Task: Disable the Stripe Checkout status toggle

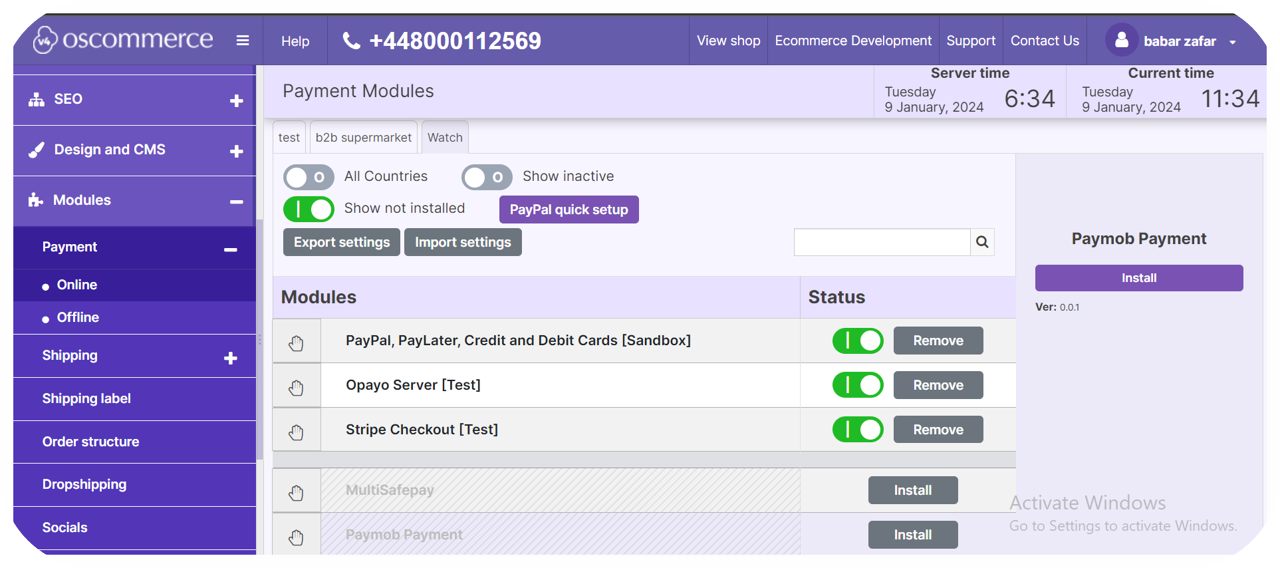Action: point(857,430)
